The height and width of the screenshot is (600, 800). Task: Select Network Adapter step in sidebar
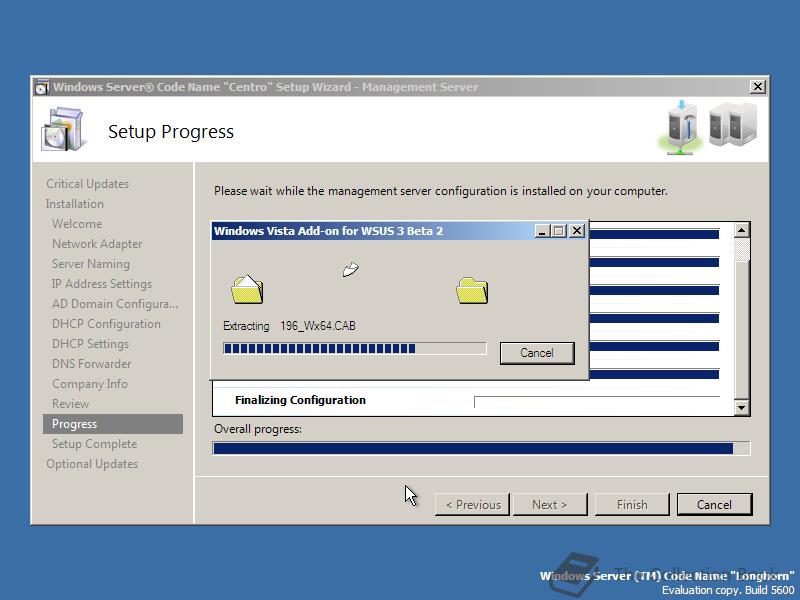97,244
